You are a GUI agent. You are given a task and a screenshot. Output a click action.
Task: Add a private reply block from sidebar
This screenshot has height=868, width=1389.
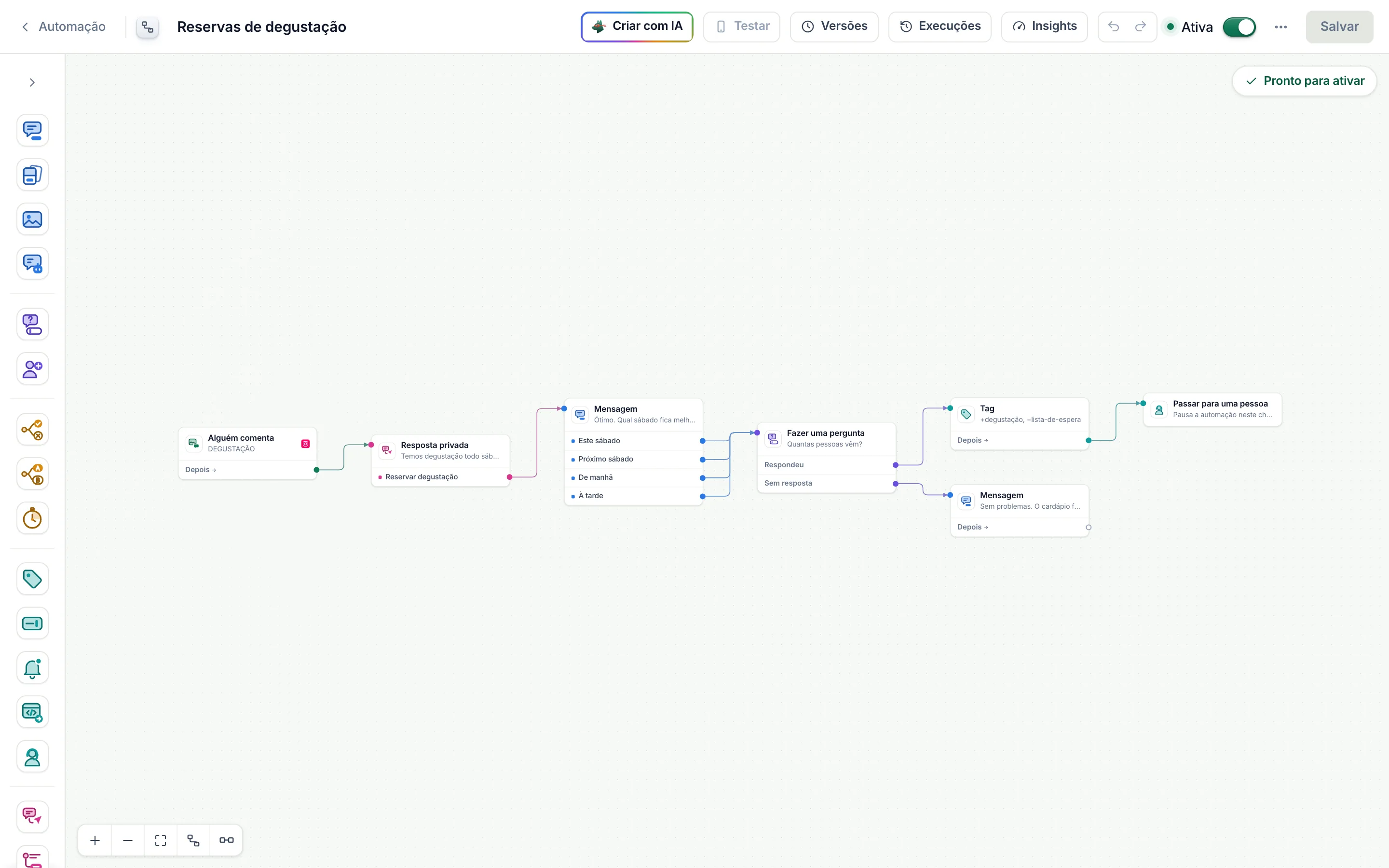(33, 817)
